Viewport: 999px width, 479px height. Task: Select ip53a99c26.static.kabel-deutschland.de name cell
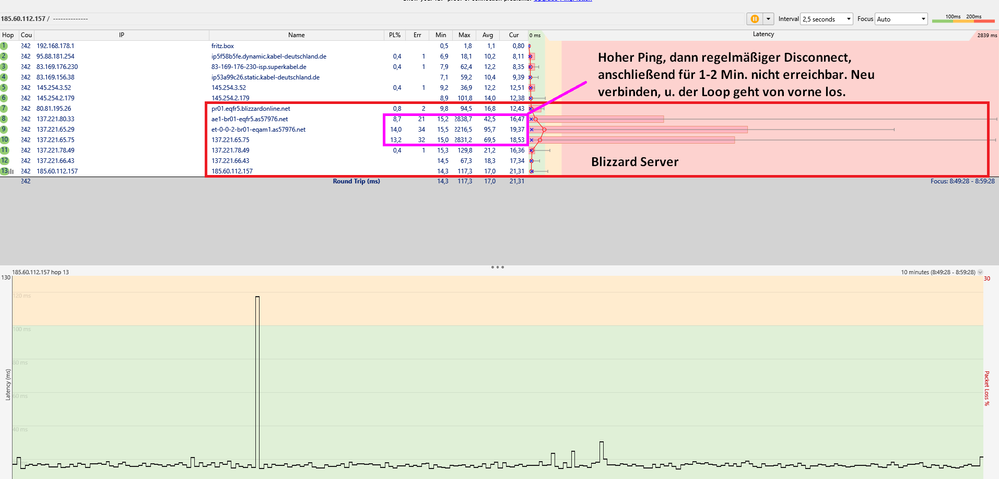click(x=265, y=77)
